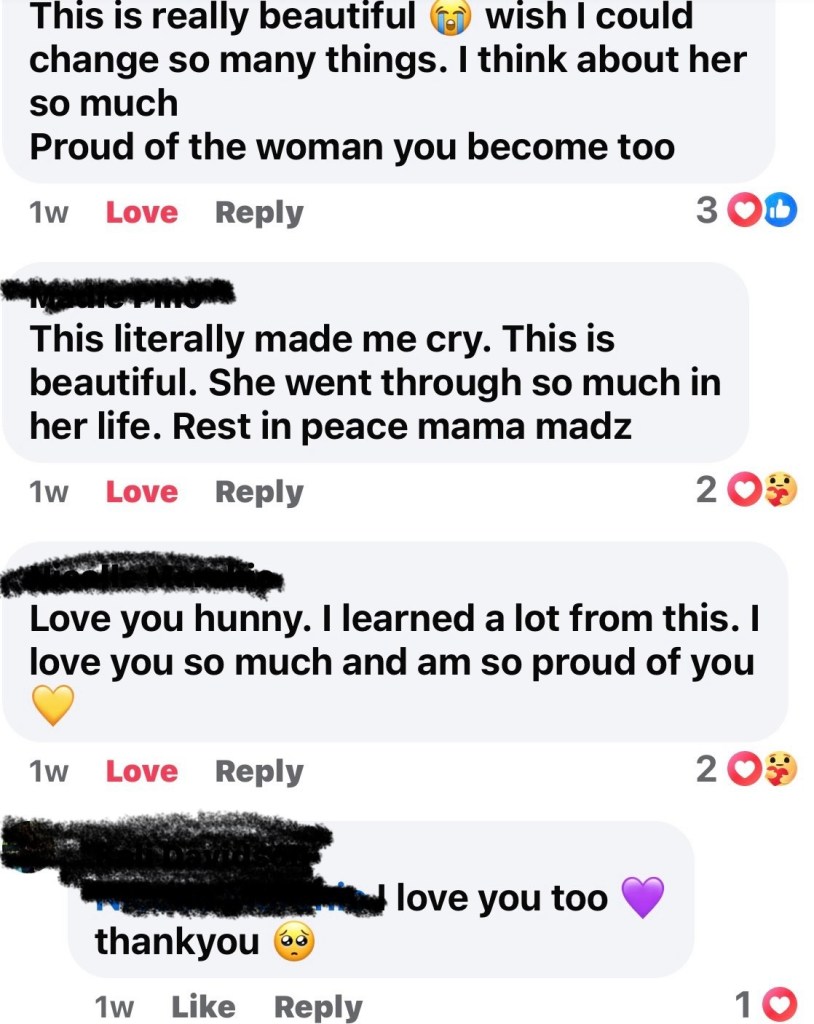
Task: Click the heart reaction on the "I love you too" reply
Action: point(781,1003)
